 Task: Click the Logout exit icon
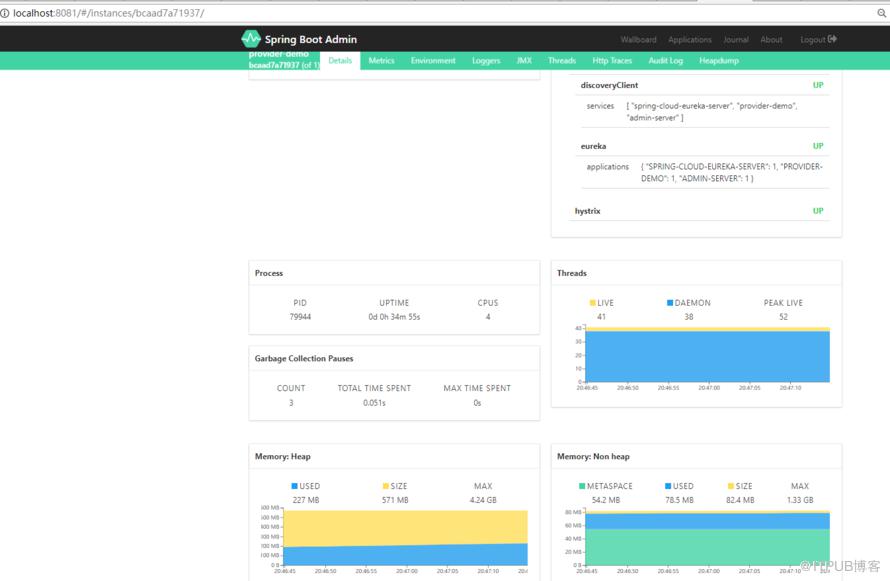(x=832, y=39)
